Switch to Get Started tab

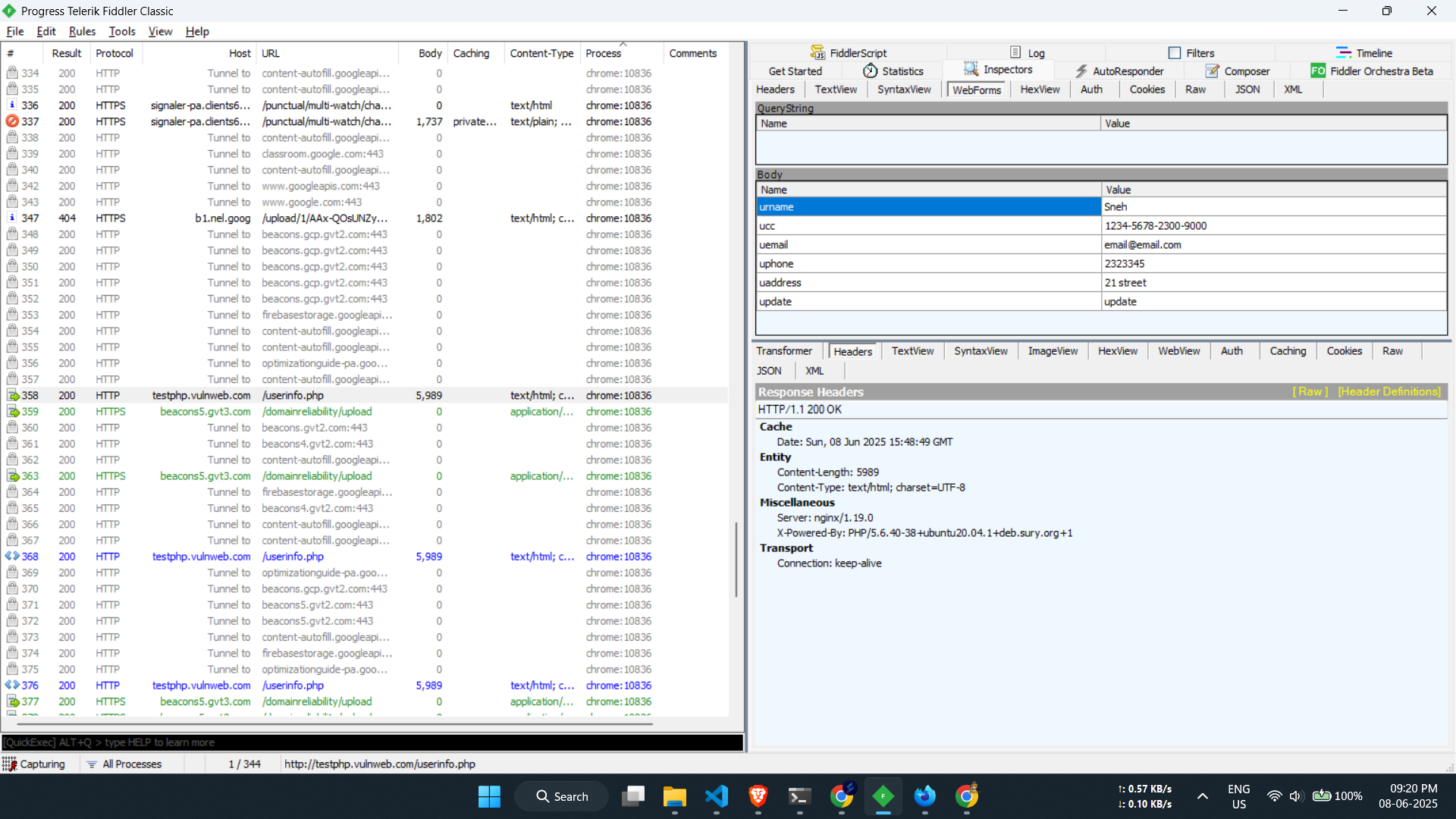point(795,71)
